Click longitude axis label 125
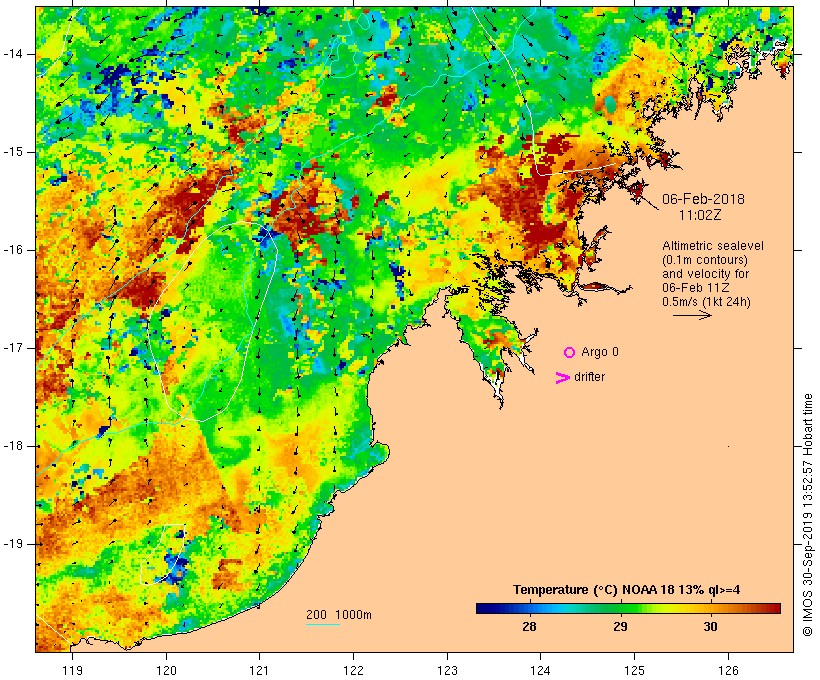This screenshot has width=820, height=680. click(635, 670)
